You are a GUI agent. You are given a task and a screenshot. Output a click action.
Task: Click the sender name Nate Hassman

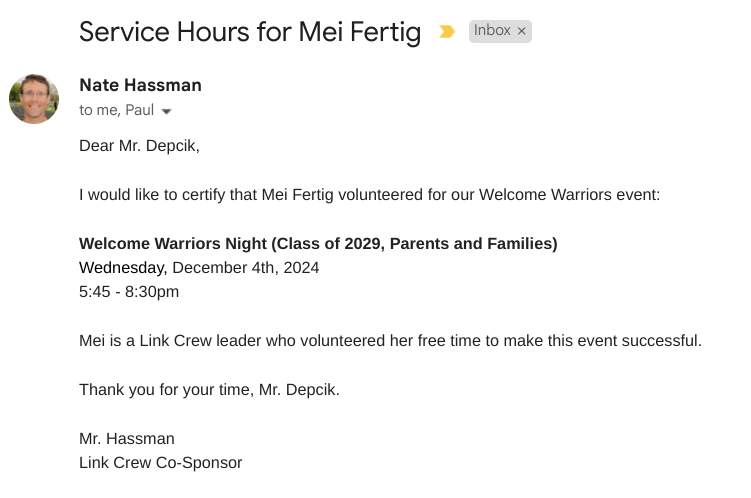(x=140, y=85)
